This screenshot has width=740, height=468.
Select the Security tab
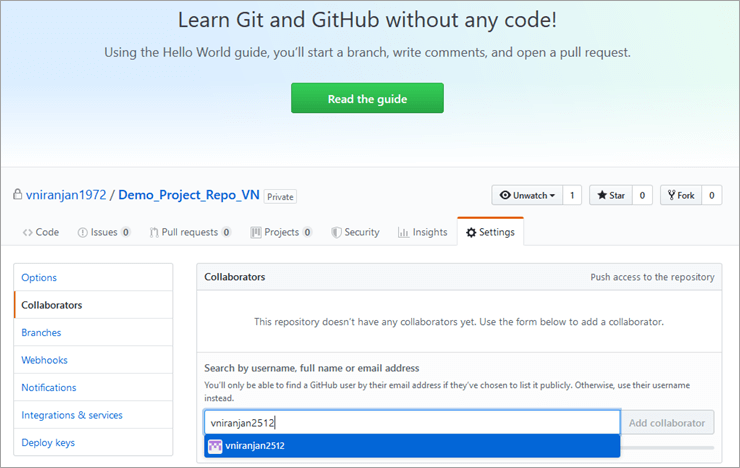(x=355, y=232)
